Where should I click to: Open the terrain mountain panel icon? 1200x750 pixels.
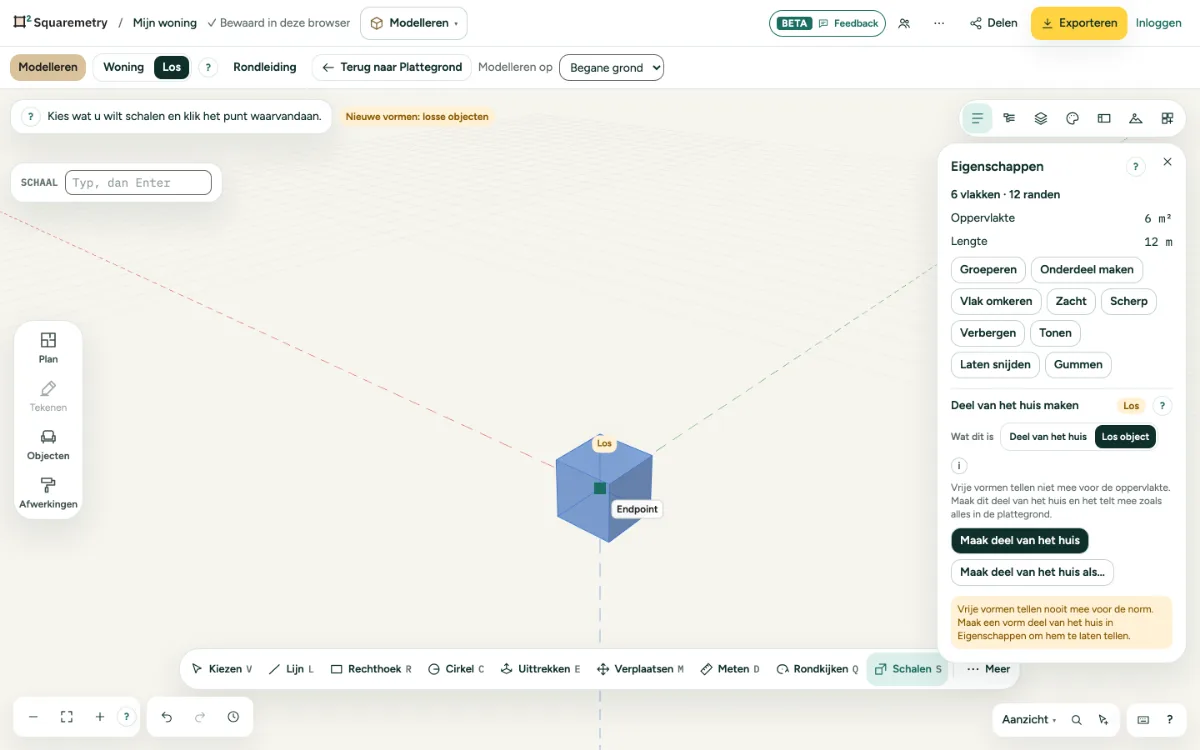coord(1135,118)
